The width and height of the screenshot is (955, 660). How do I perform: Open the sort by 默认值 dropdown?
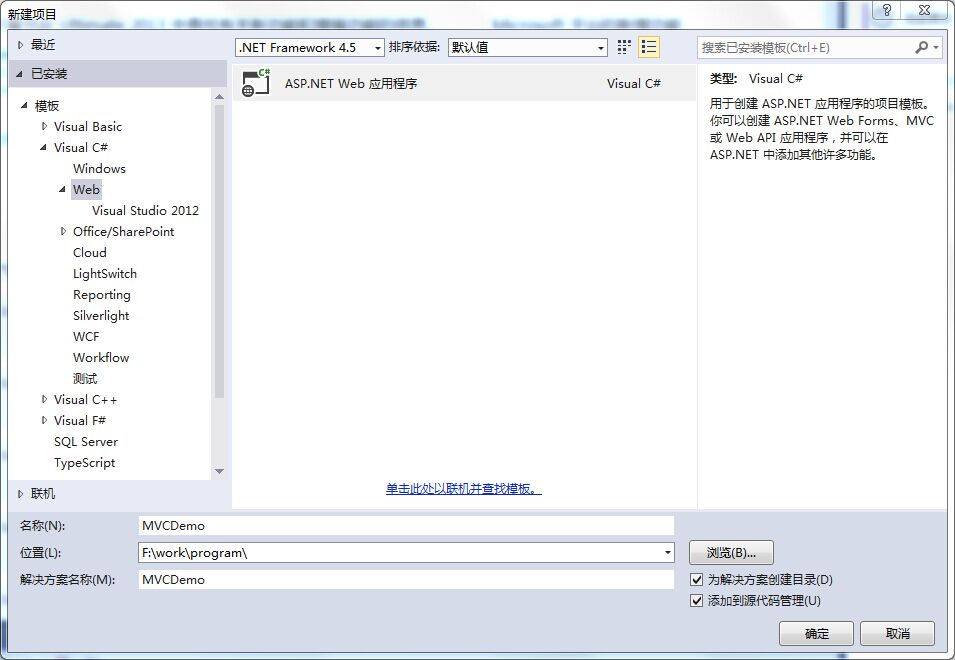click(527, 47)
